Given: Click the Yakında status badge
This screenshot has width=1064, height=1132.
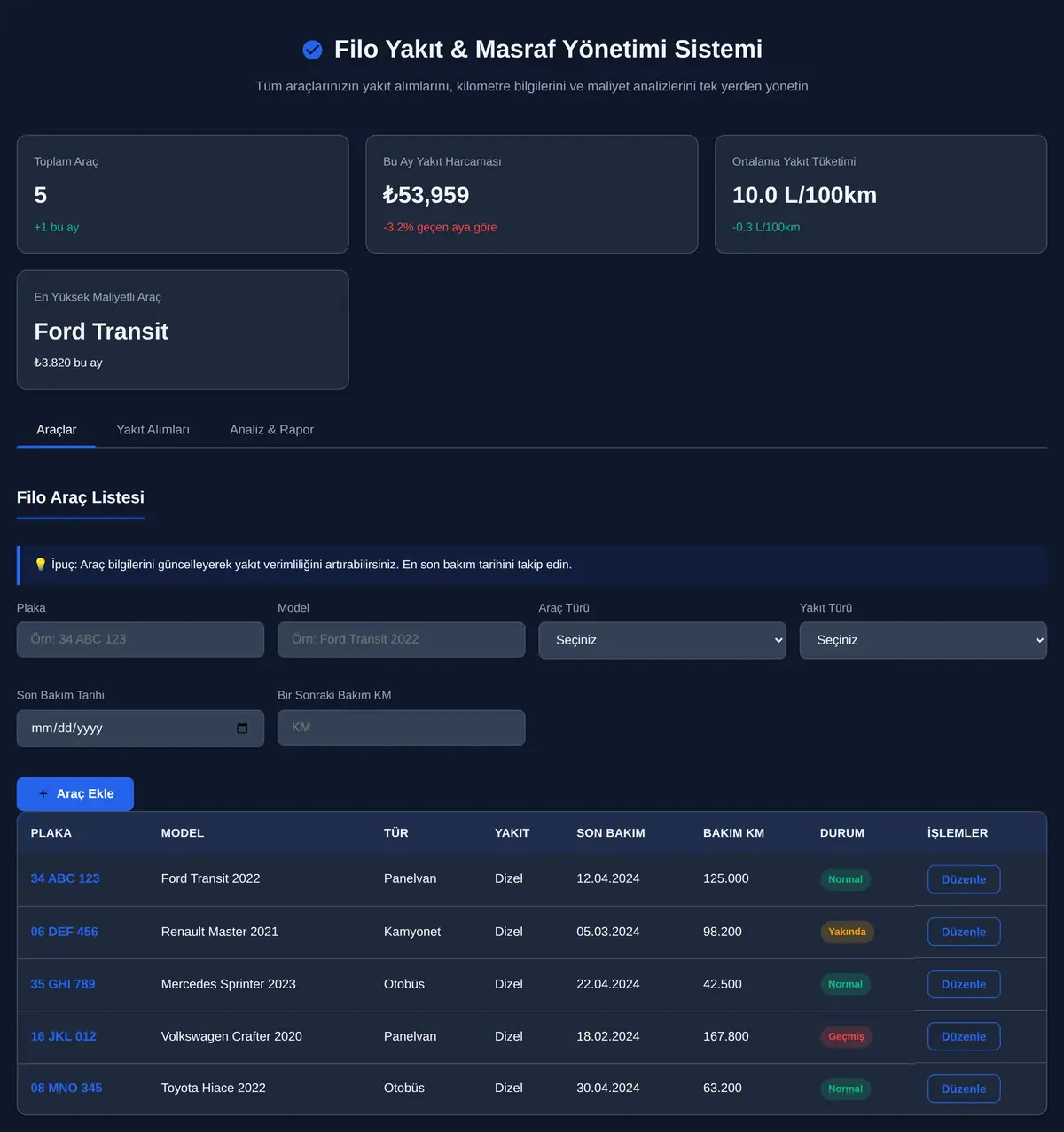Looking at the screenshot, I should coord(847,932).
